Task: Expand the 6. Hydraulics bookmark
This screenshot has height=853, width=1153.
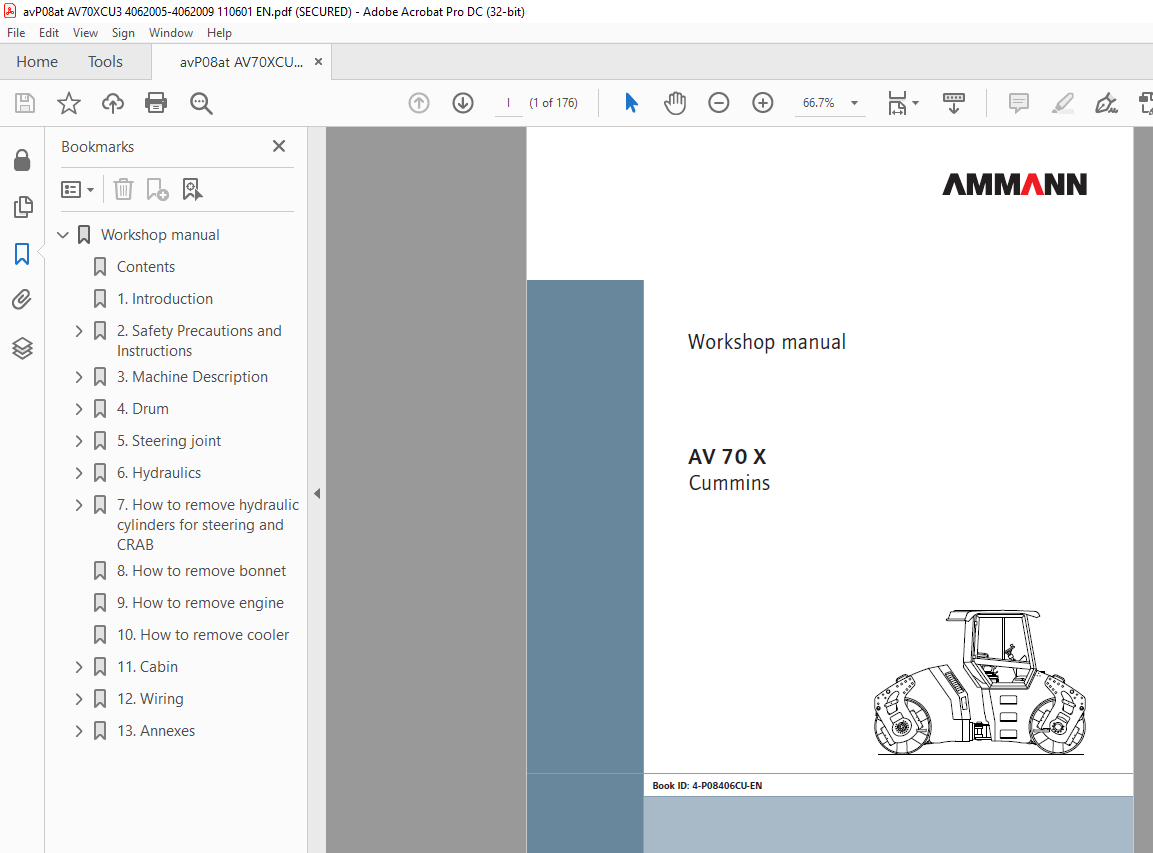Action: (x=79, y=473)
